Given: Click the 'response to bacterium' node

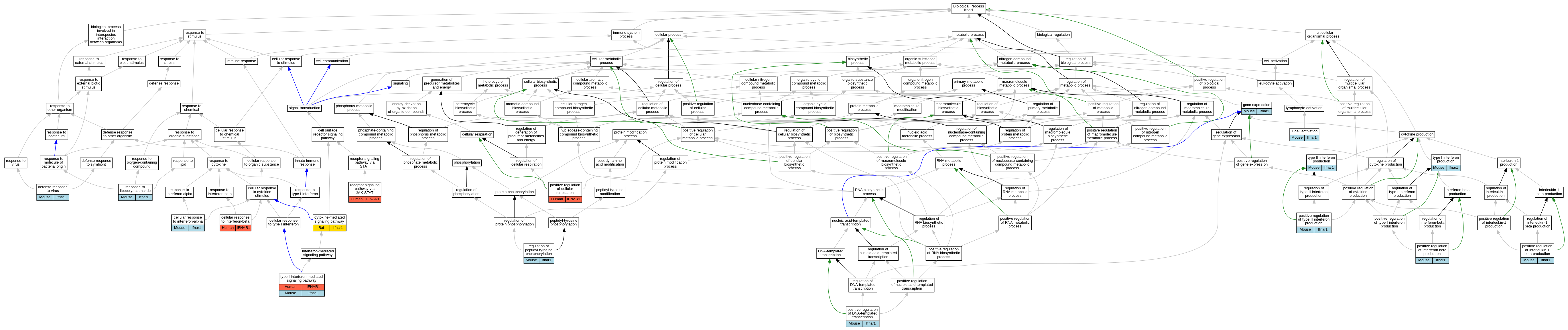Looking at the screenshot, I should (x=56, y=134).
